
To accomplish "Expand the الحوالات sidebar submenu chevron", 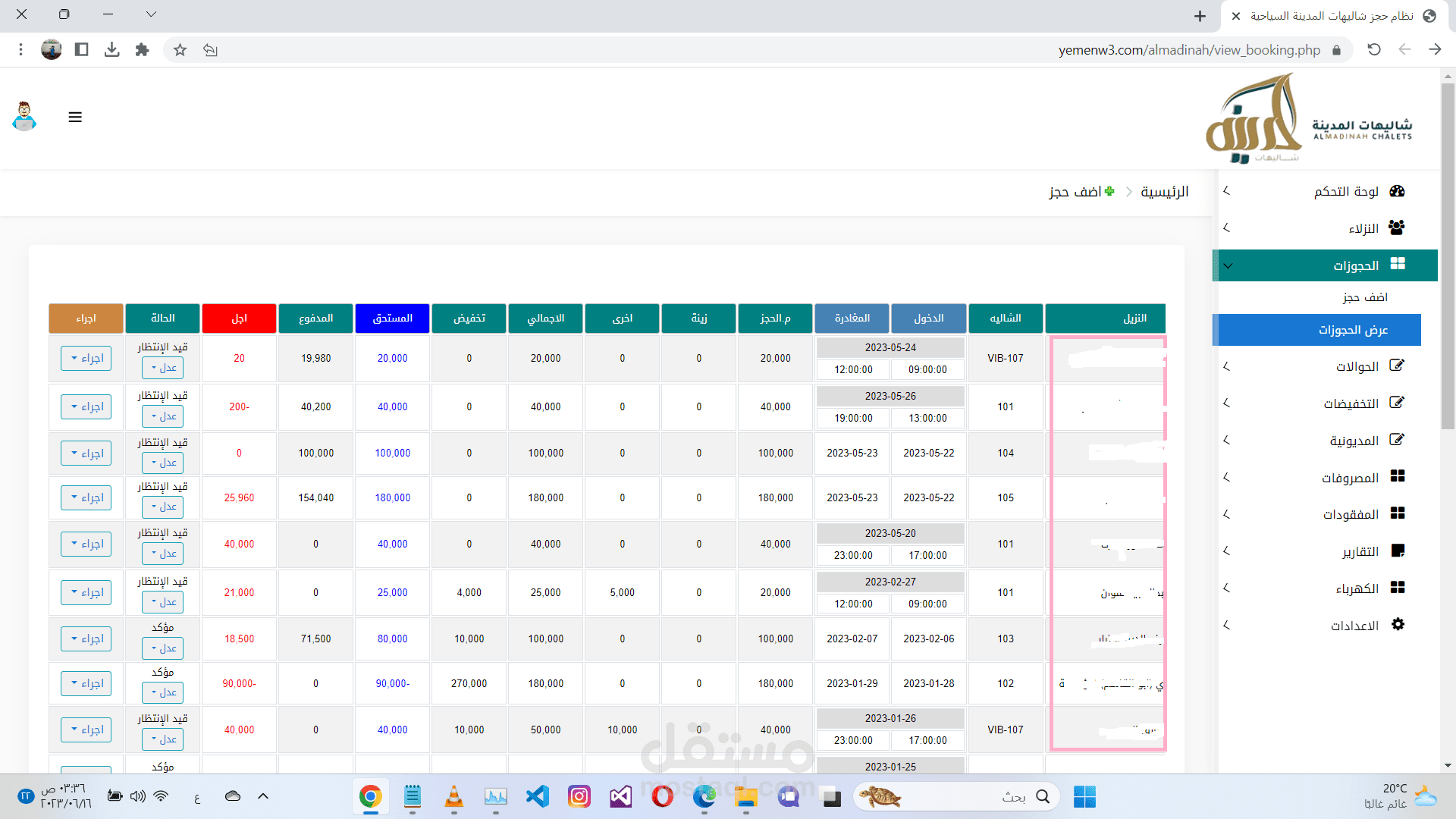I will coord(1226,367).
